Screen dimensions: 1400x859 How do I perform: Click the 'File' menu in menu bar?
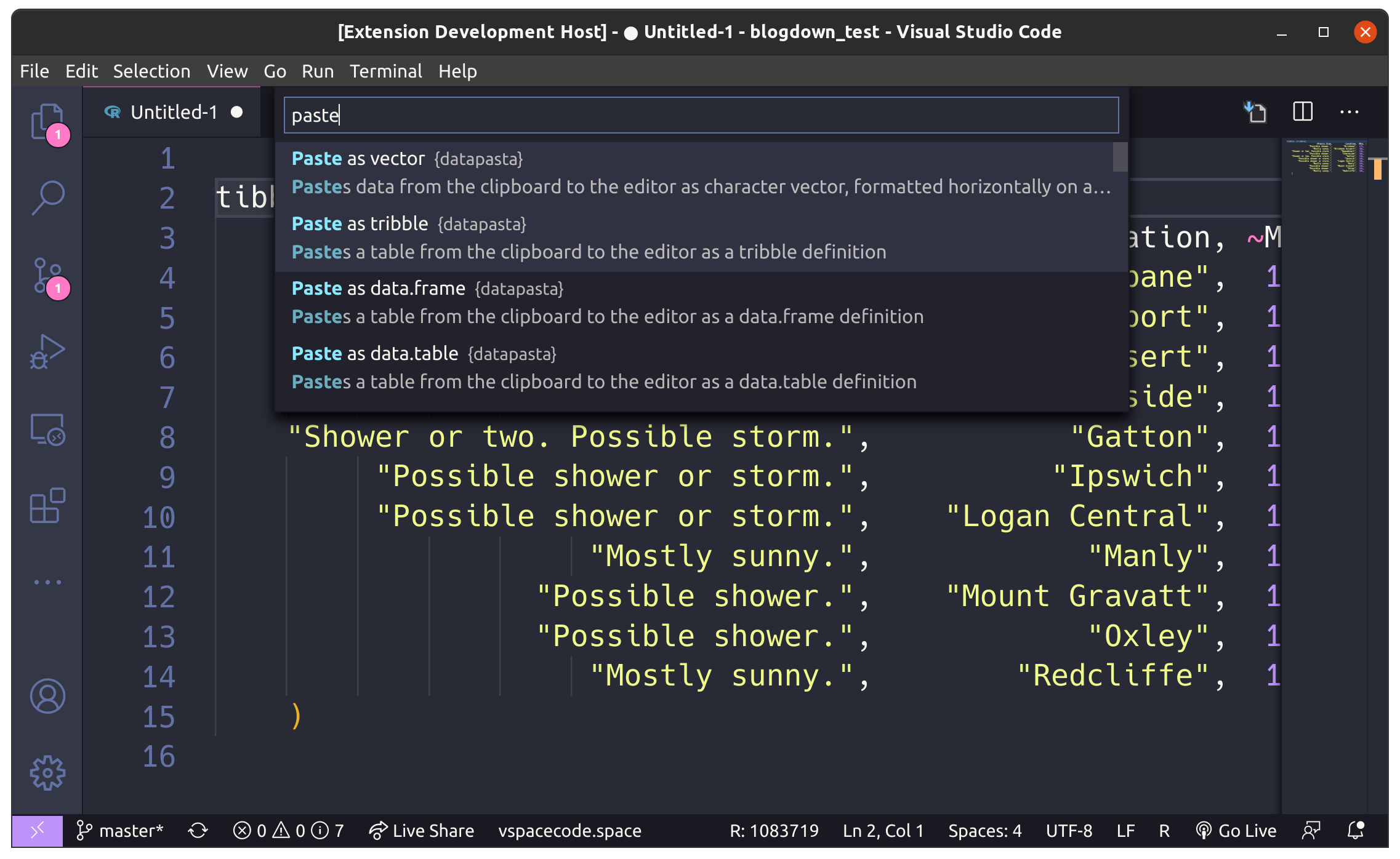35,71
